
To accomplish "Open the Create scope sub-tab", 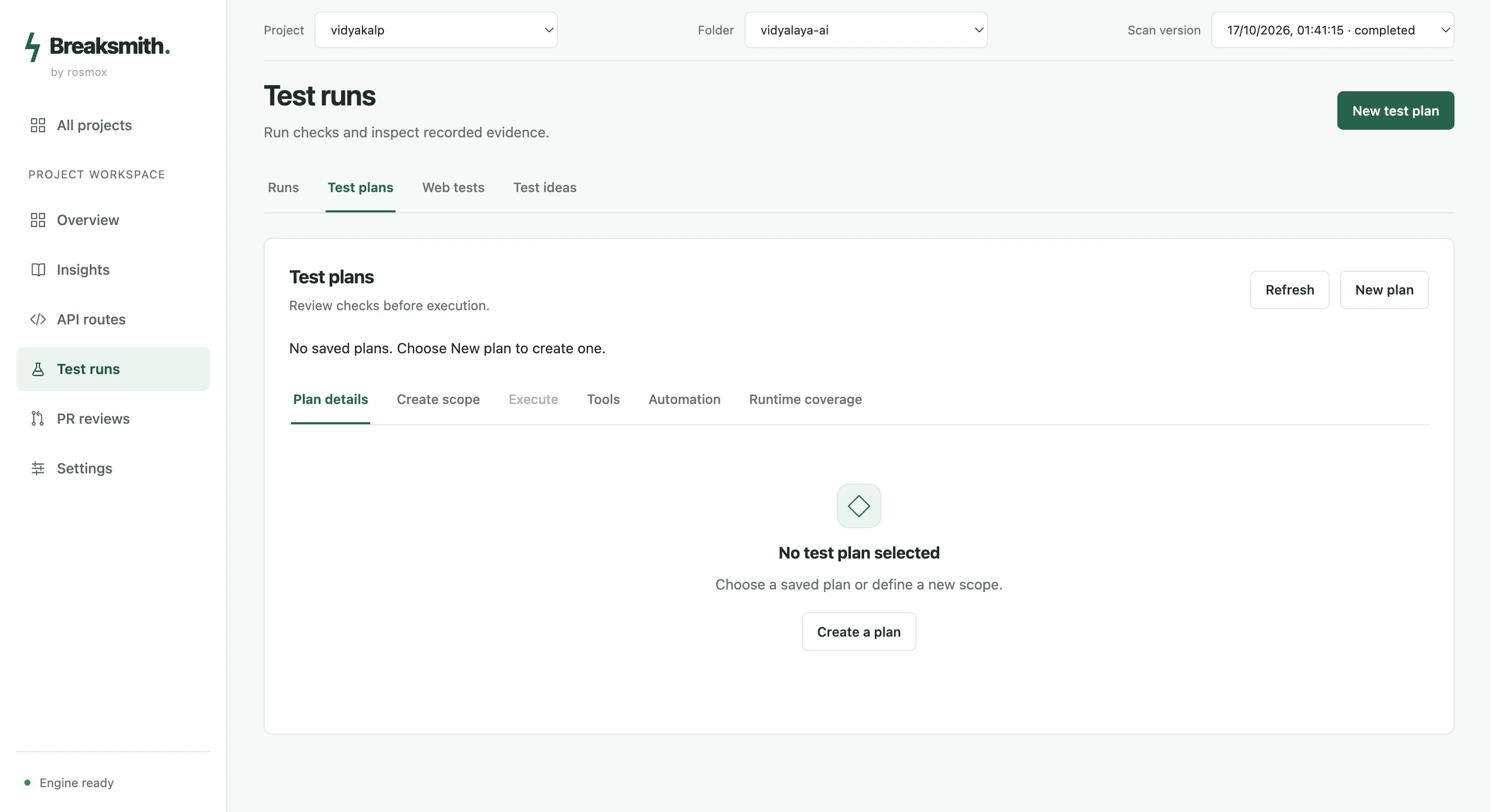I will tap(438, 399).
